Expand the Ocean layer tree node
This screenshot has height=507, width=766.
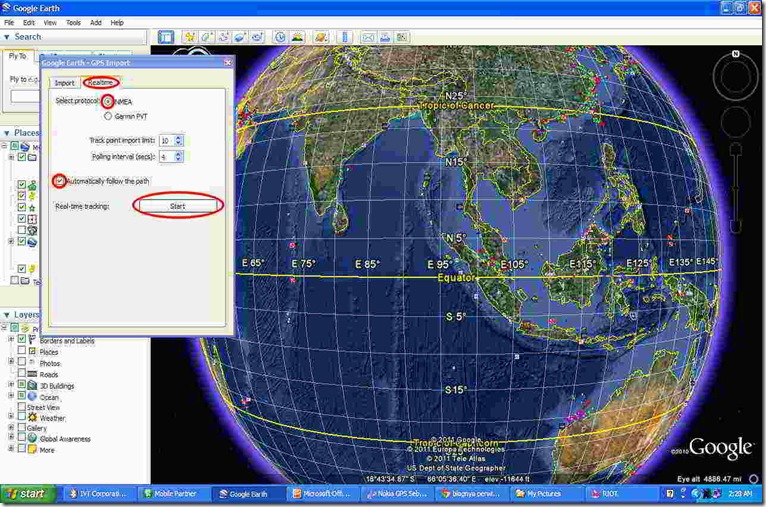[11, 396]
